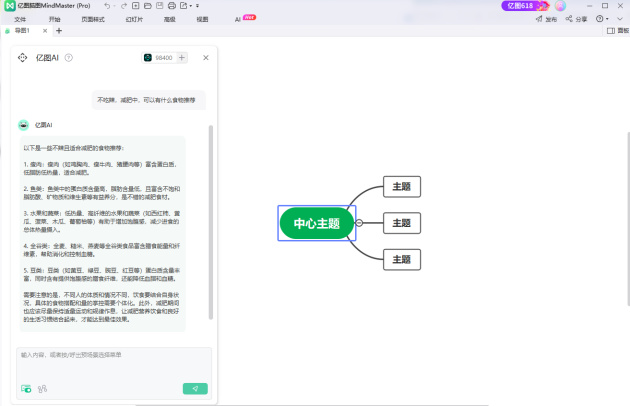Click the save icon in quick toolbar
The height and width of the screenshot is (406, 630).
(x=158, y=6)
